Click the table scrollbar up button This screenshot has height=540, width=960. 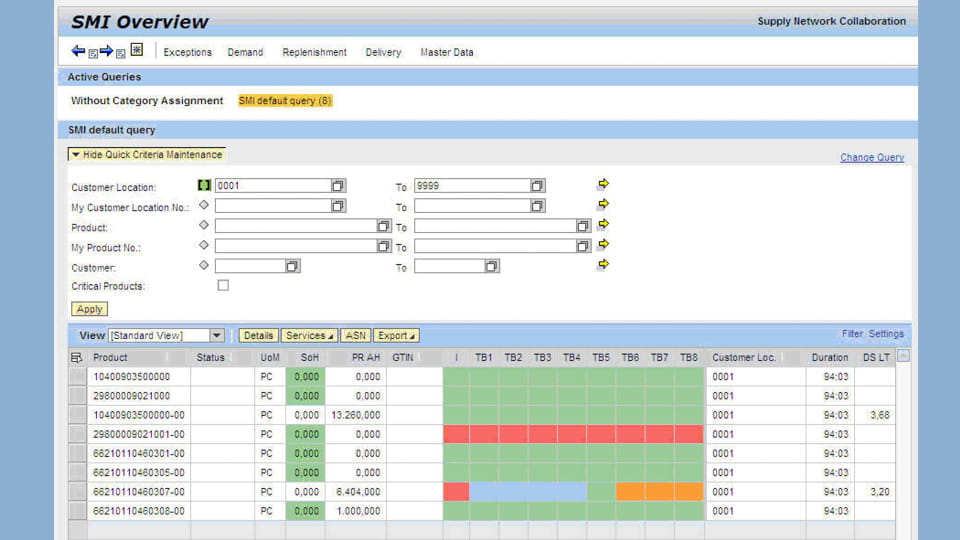coord(903,356)
